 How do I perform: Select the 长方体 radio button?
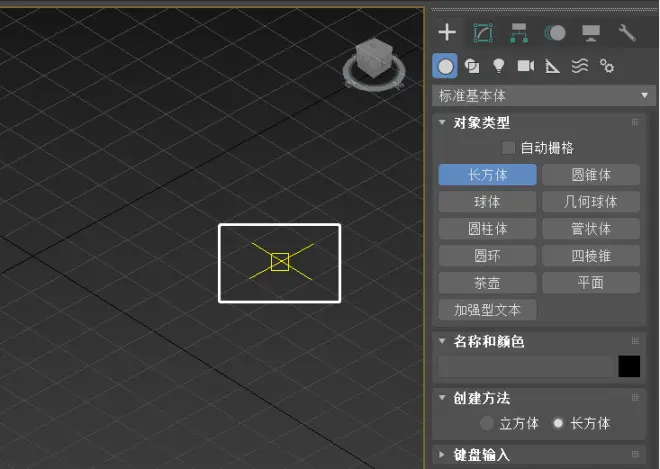(558, 423)
